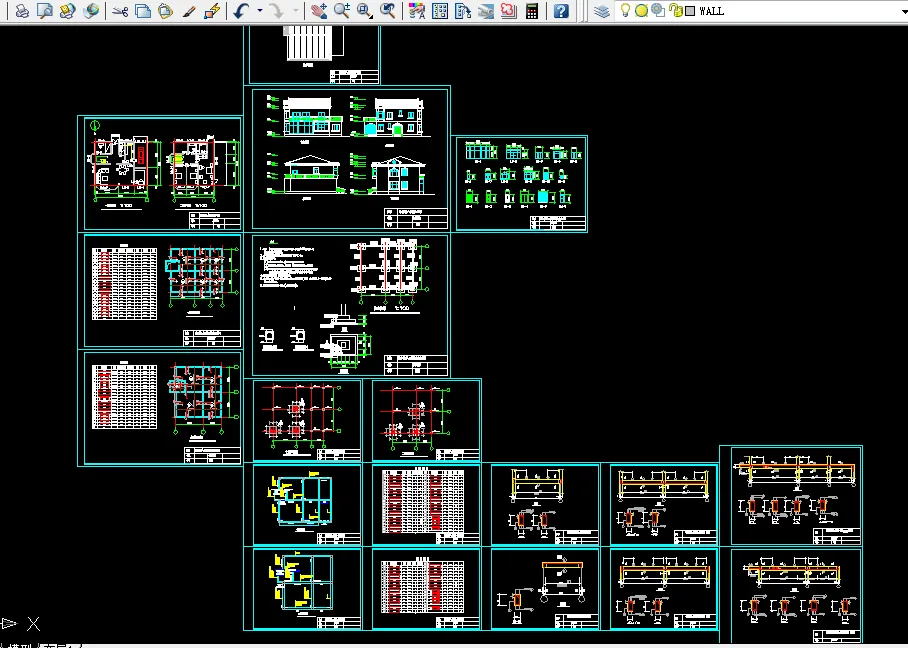Select the window and door details sheet
The image size is (908, 648).
521,184
